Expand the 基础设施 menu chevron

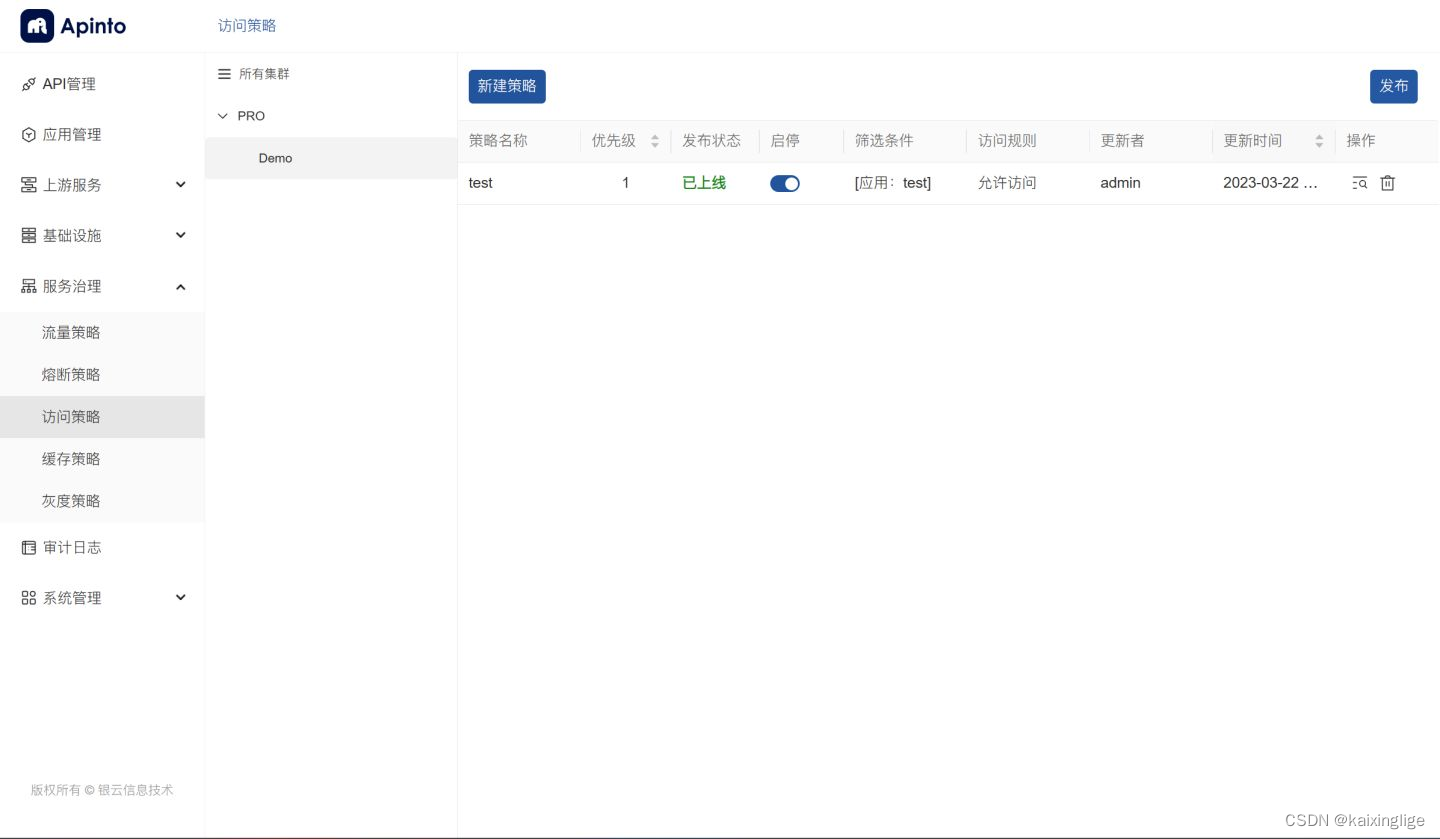(x=181, y=235)
